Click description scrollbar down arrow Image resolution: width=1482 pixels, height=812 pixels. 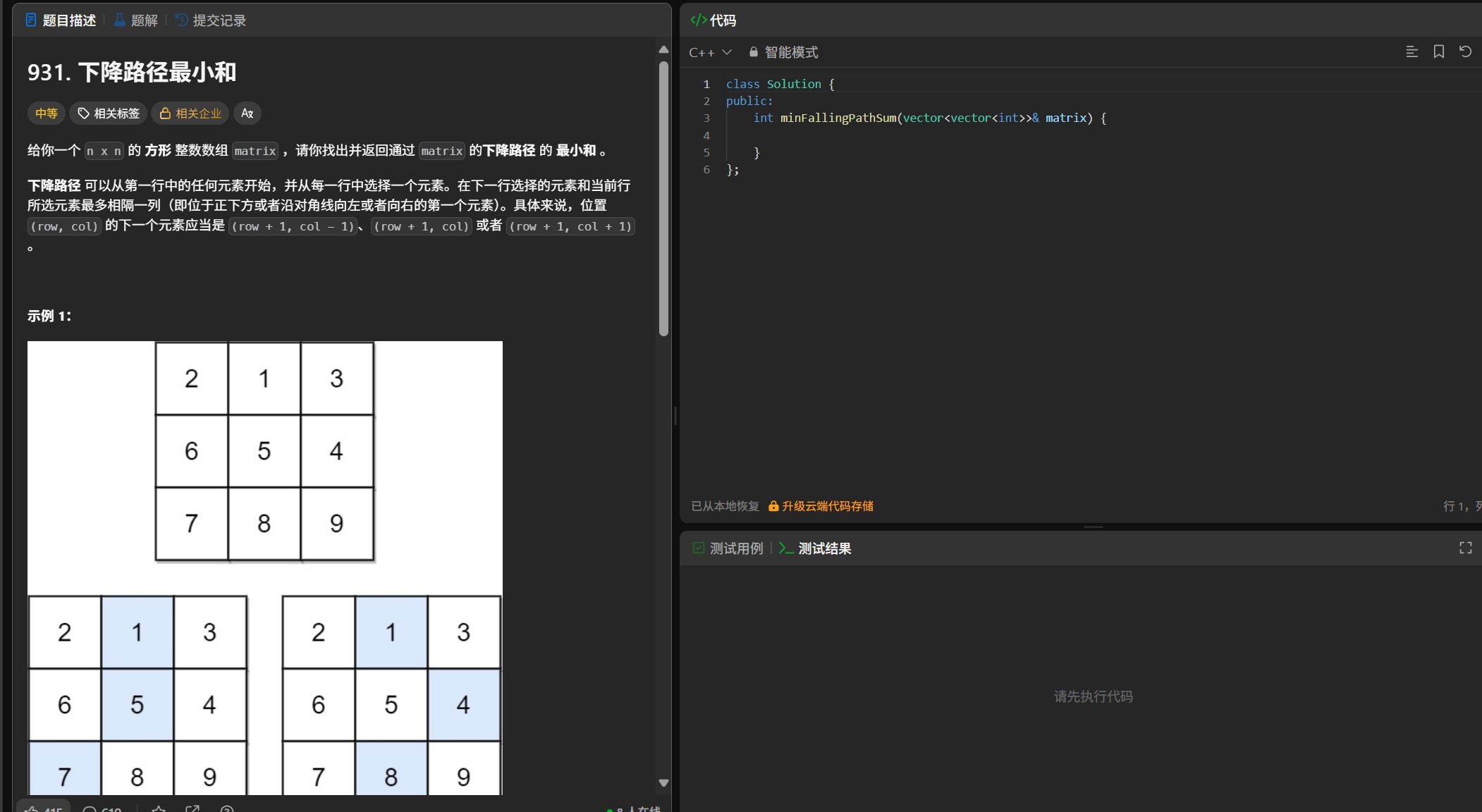(x=663, y=782)
